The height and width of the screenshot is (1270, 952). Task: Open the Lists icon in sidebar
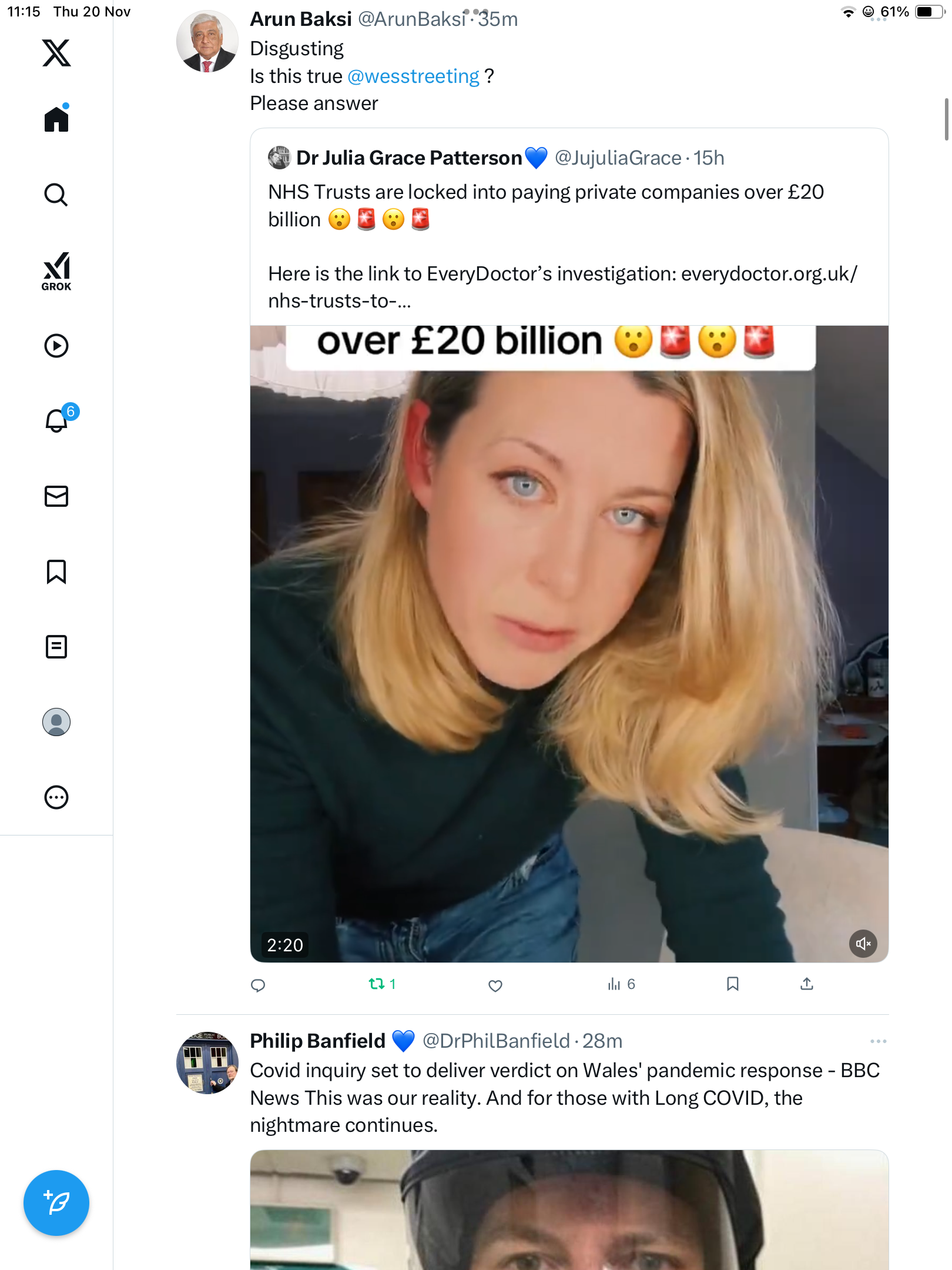click(x=56, y=647)
